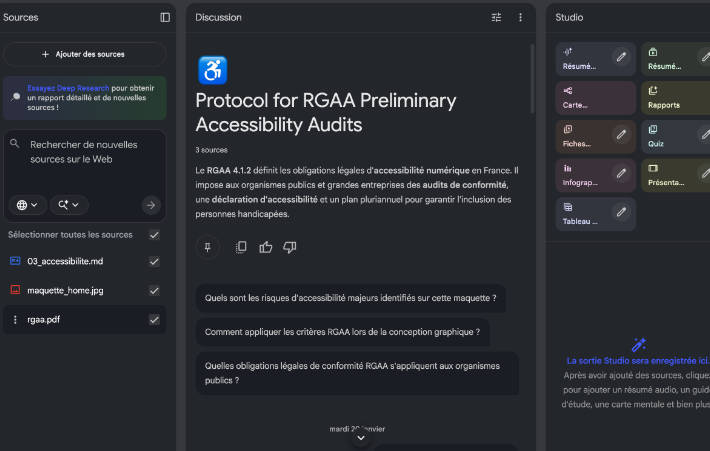Open the Discussion settings sliders icon
This screenshot has width=710, height=451.
497,17
